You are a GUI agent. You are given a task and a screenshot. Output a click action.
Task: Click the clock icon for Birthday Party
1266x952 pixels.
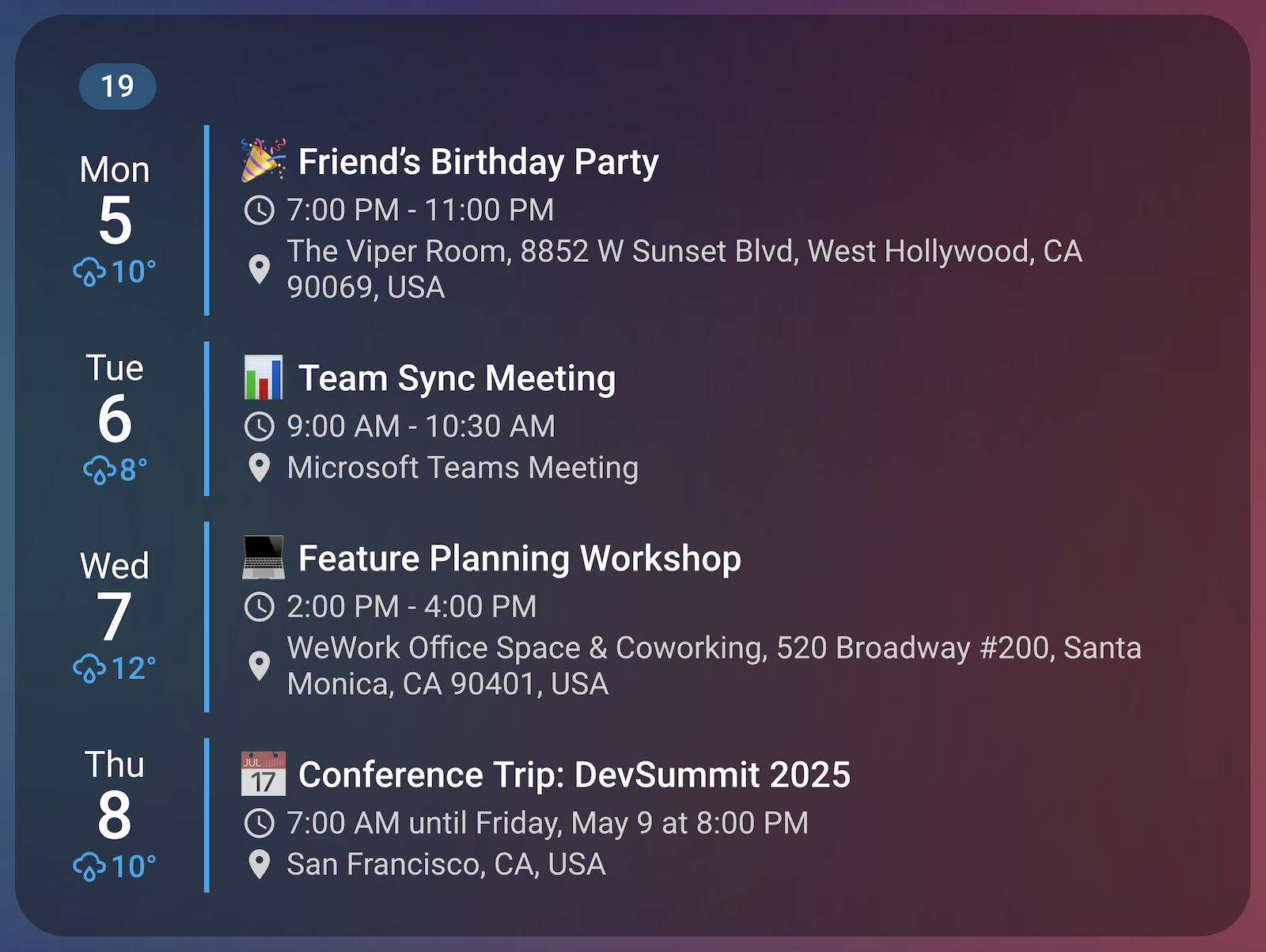[260, 211]
